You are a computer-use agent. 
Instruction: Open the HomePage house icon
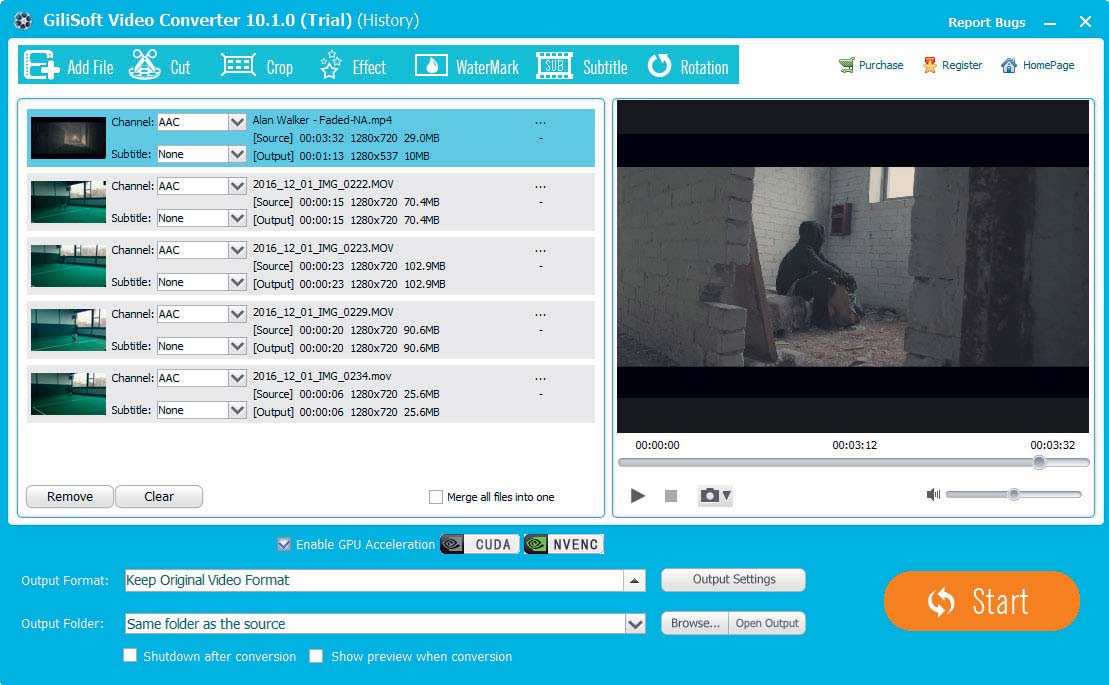point(1009,65)
